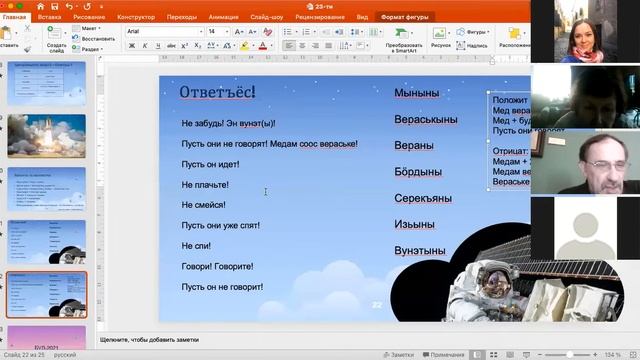Open the Расположение arrange menu
The height and width of the screenshot is (360, 640).
(514, 38)
